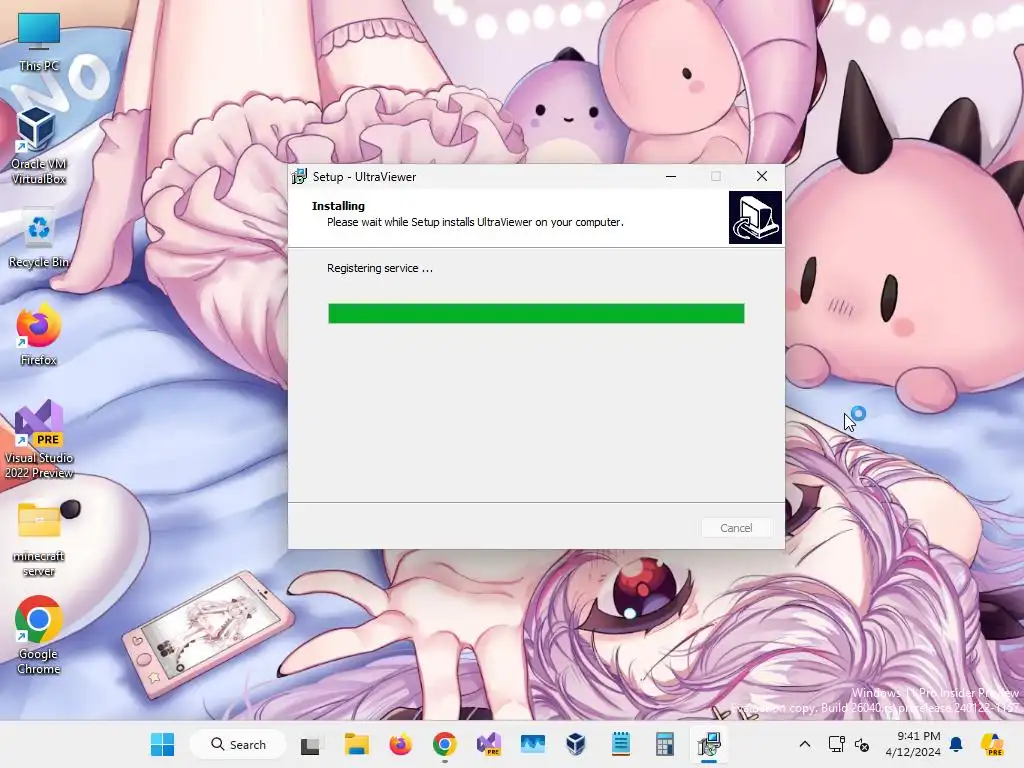Screen dimensions: 1024x768
Task: Open the notification bell
Action: click(956, 744)
